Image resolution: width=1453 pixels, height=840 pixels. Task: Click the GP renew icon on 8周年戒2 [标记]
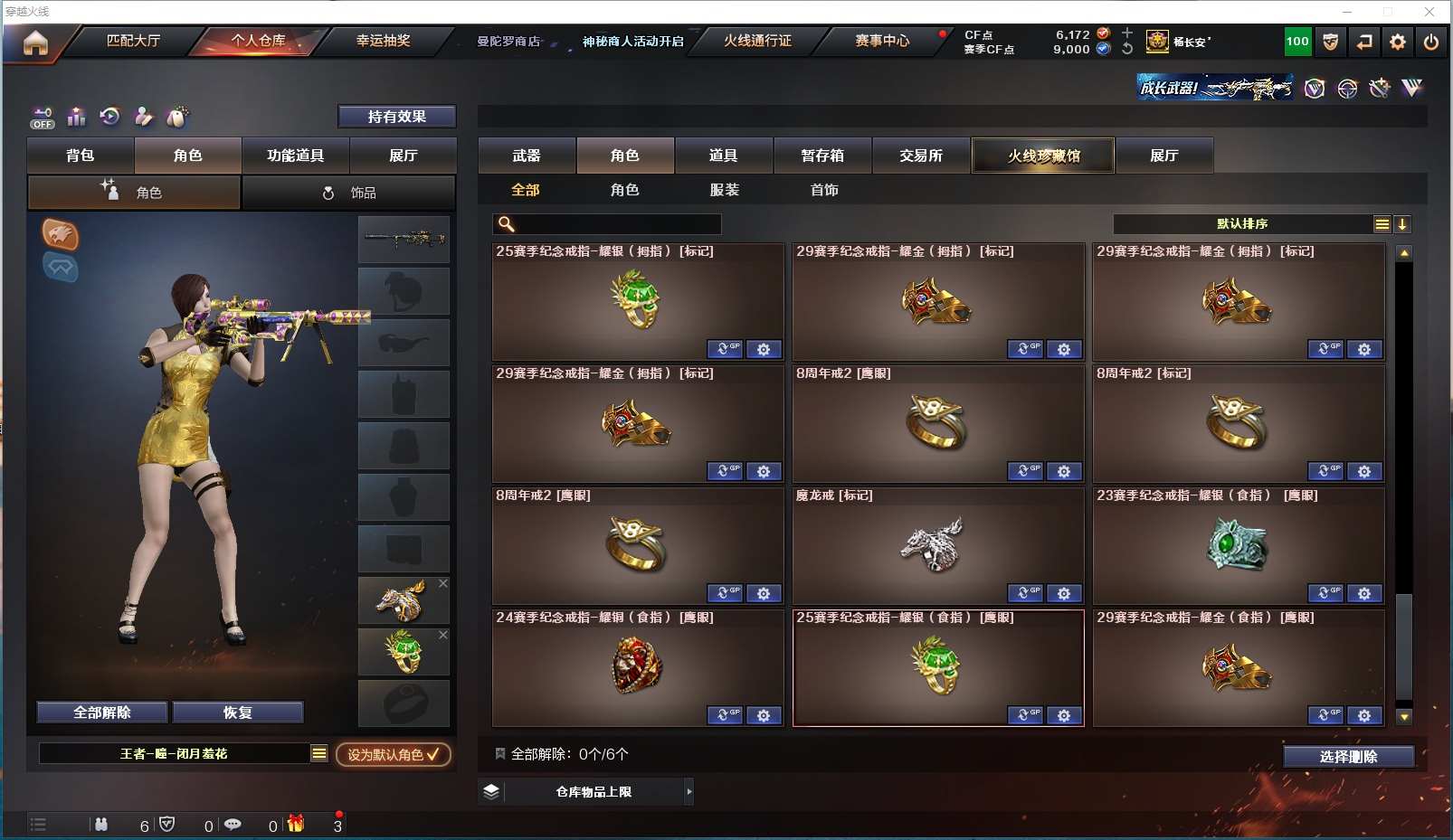click(1325, 471)
